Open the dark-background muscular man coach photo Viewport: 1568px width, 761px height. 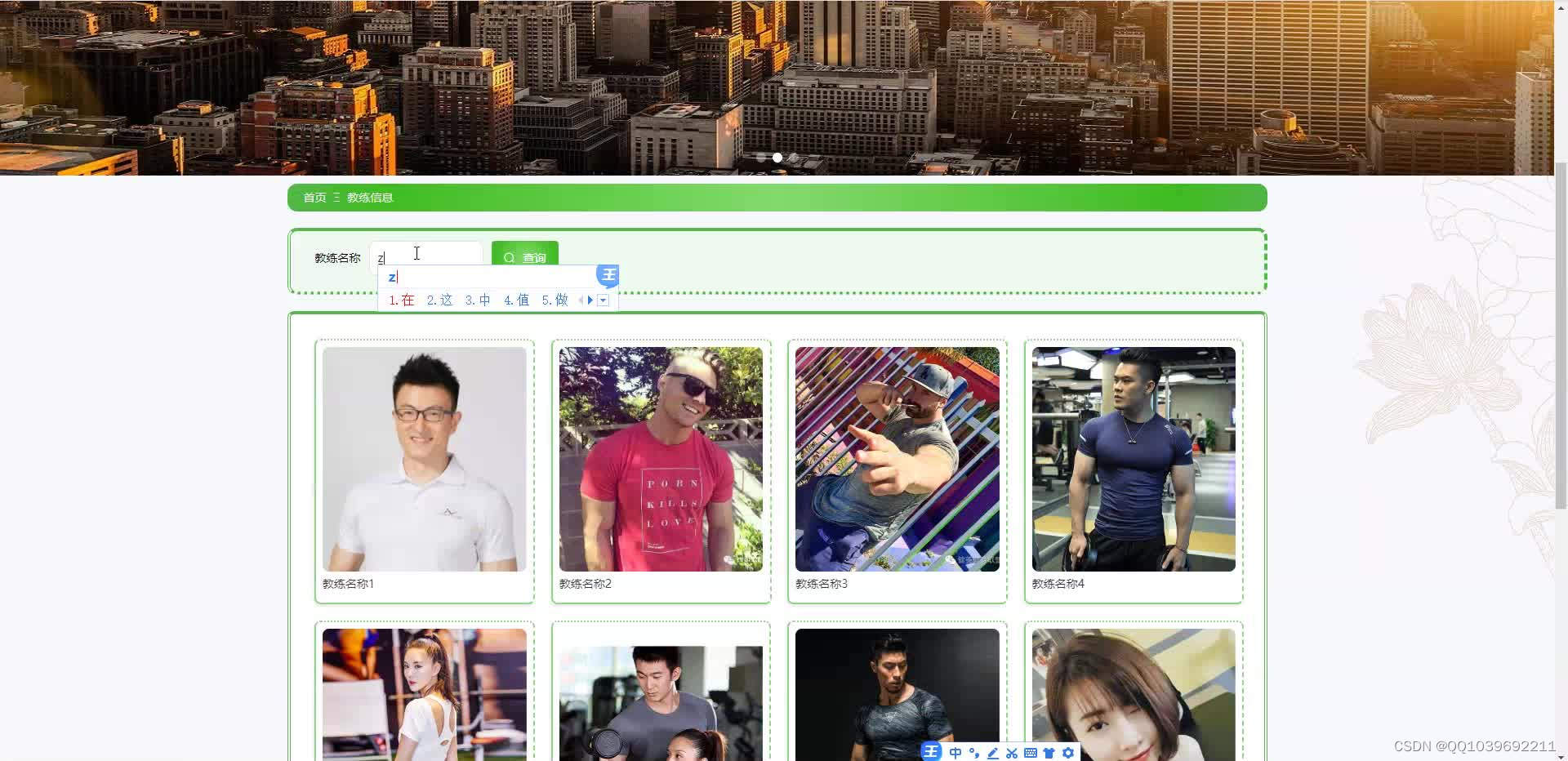[898, 695]
